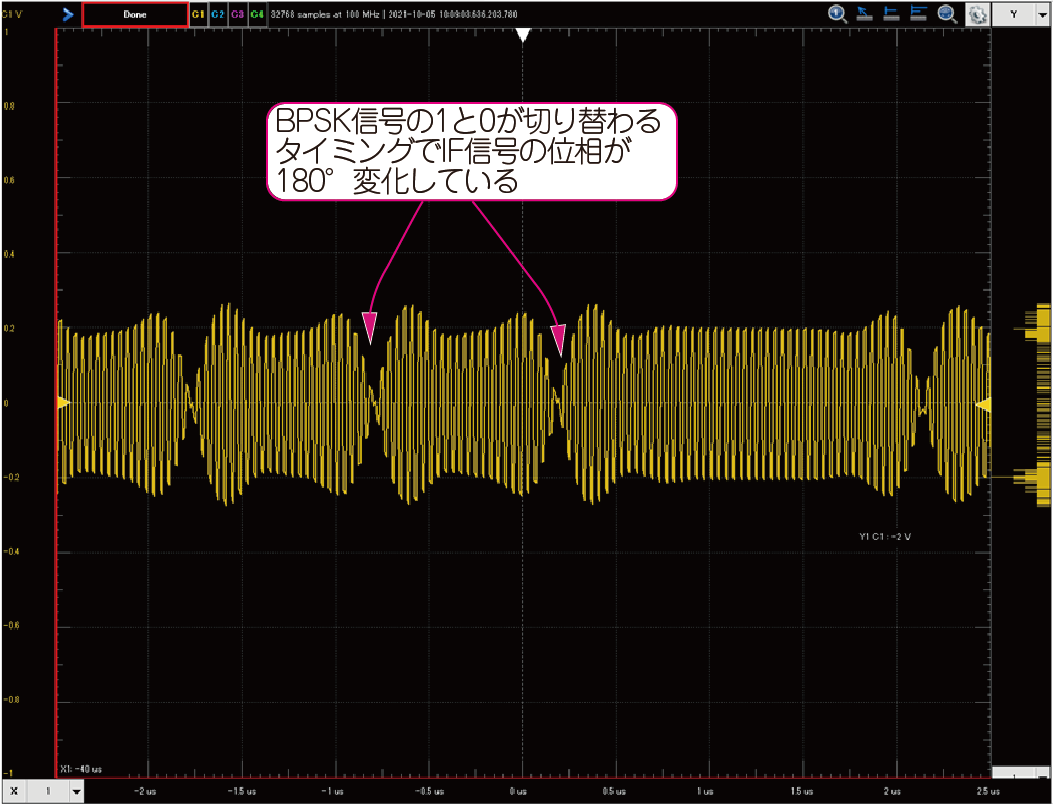
Task: Click the double horizontal bar cursor icon
Action: (919, 15)
